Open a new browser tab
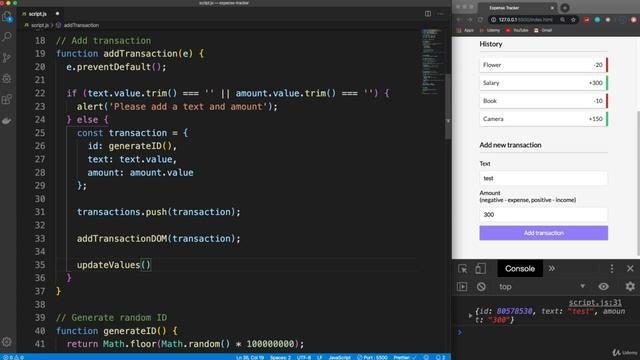This screenshot has height=360, width=640. click(565, 8)
